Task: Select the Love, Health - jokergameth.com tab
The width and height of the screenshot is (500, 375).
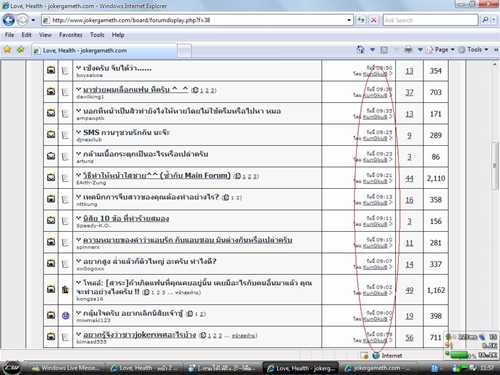Action: tap(104, 50)
